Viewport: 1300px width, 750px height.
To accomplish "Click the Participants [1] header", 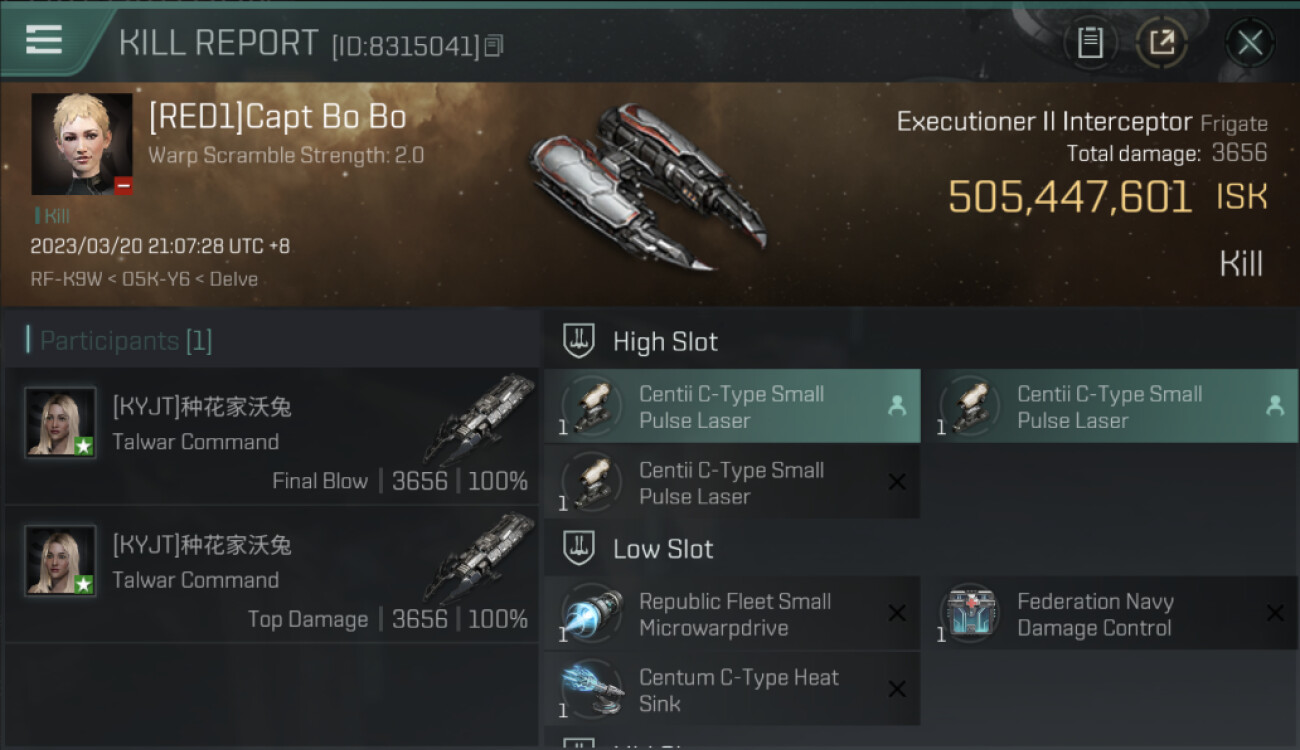I will (x=120, y=341).
